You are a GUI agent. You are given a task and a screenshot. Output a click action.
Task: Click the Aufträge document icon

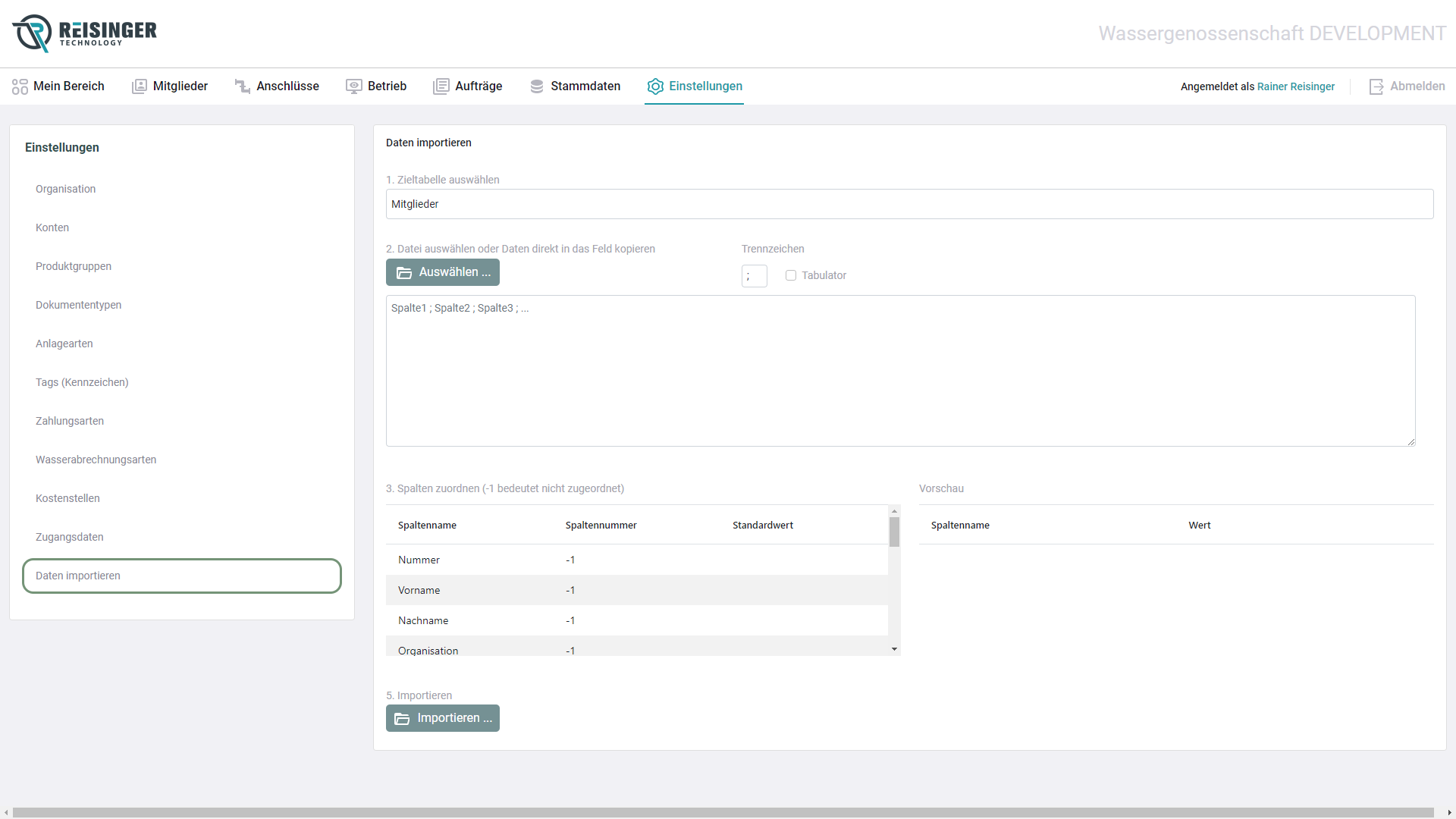pos(441,86)
